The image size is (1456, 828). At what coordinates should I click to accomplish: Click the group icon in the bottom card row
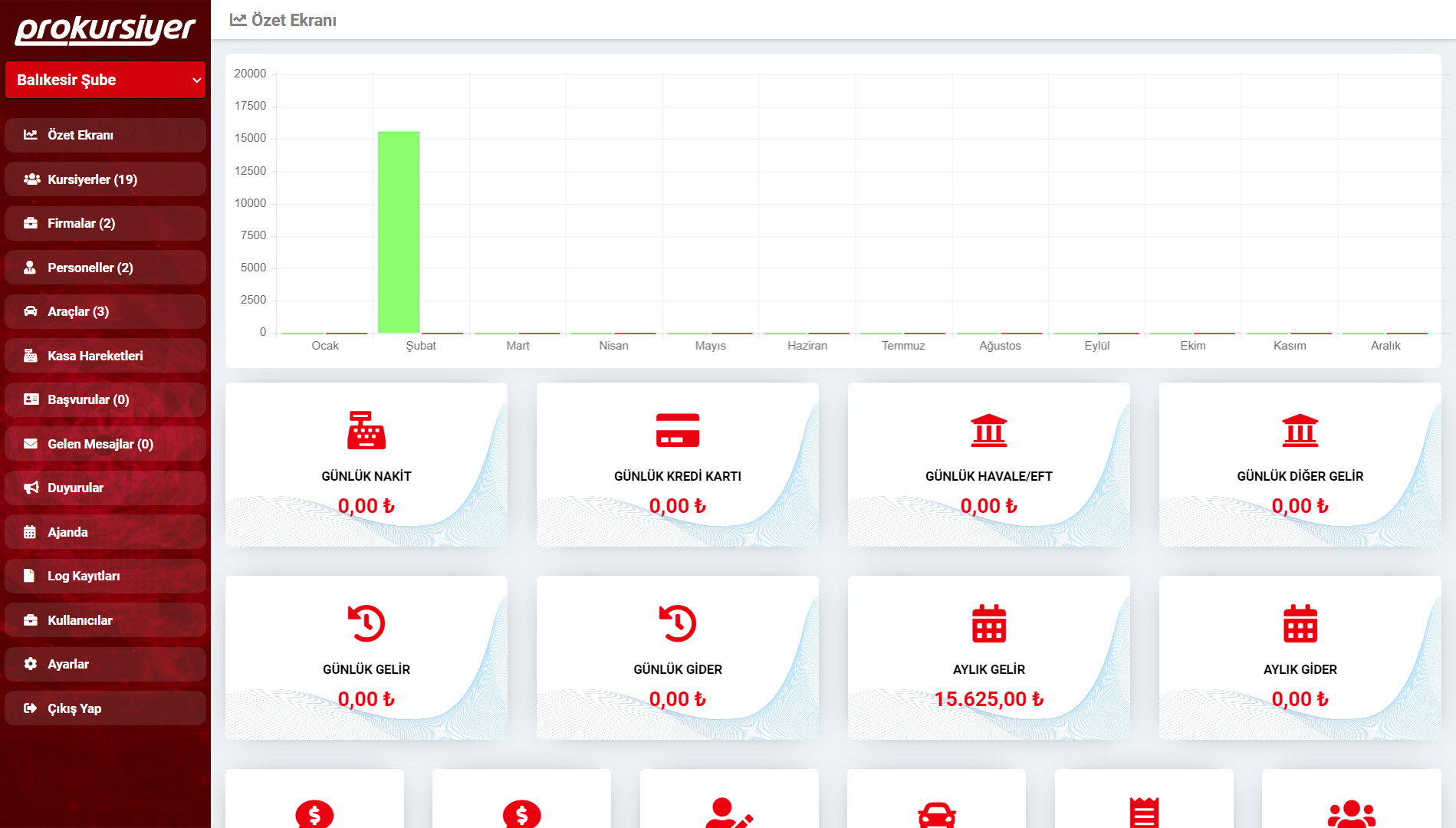click(x=1352, y=813)
